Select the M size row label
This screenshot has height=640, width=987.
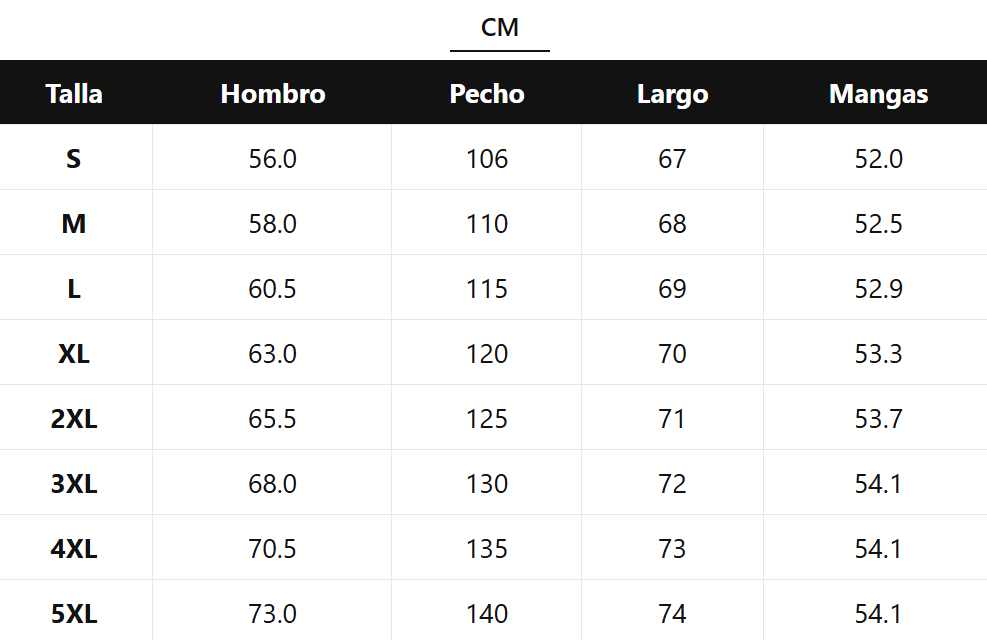tap(74, 224)
